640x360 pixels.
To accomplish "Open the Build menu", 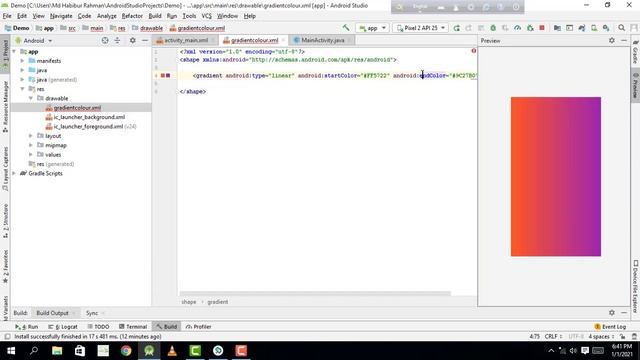I will 155,16.
